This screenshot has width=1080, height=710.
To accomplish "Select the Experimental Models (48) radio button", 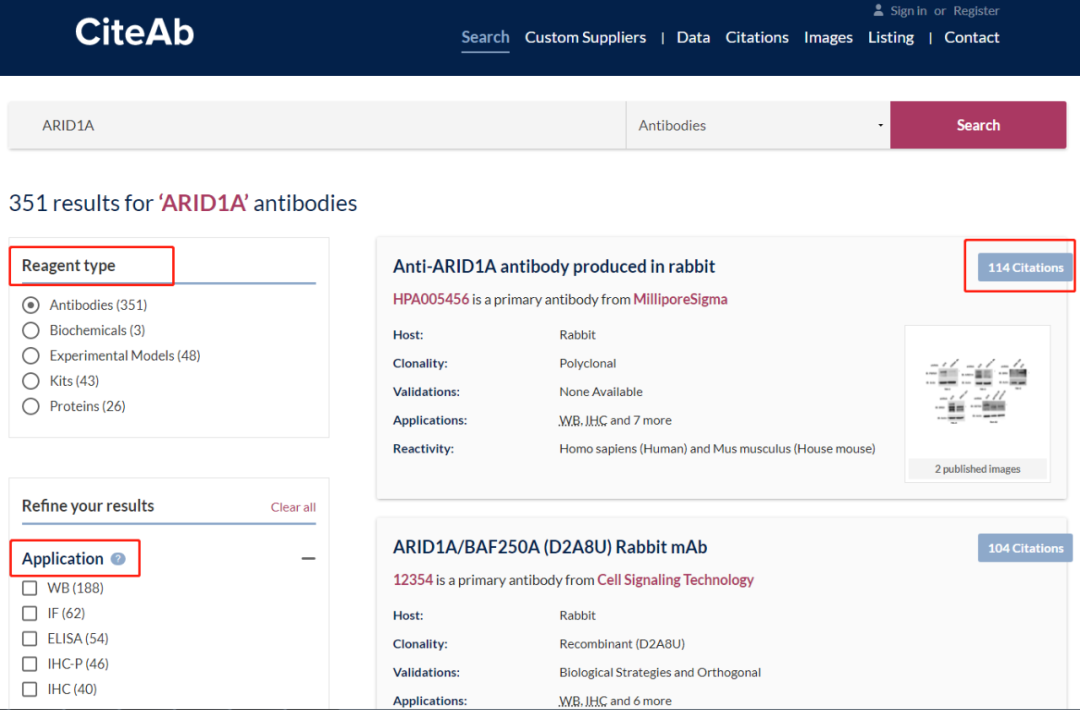I will coord(30,355).
